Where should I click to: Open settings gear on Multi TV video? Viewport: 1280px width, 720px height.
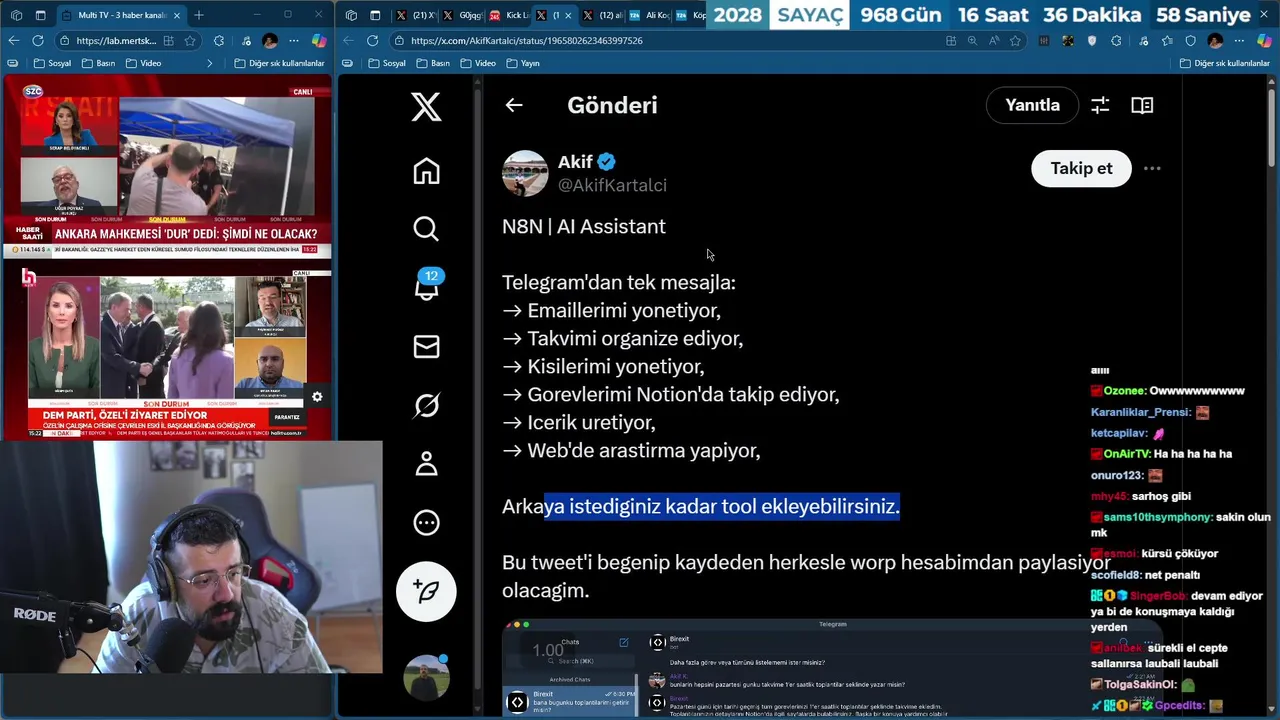(317, 397)
